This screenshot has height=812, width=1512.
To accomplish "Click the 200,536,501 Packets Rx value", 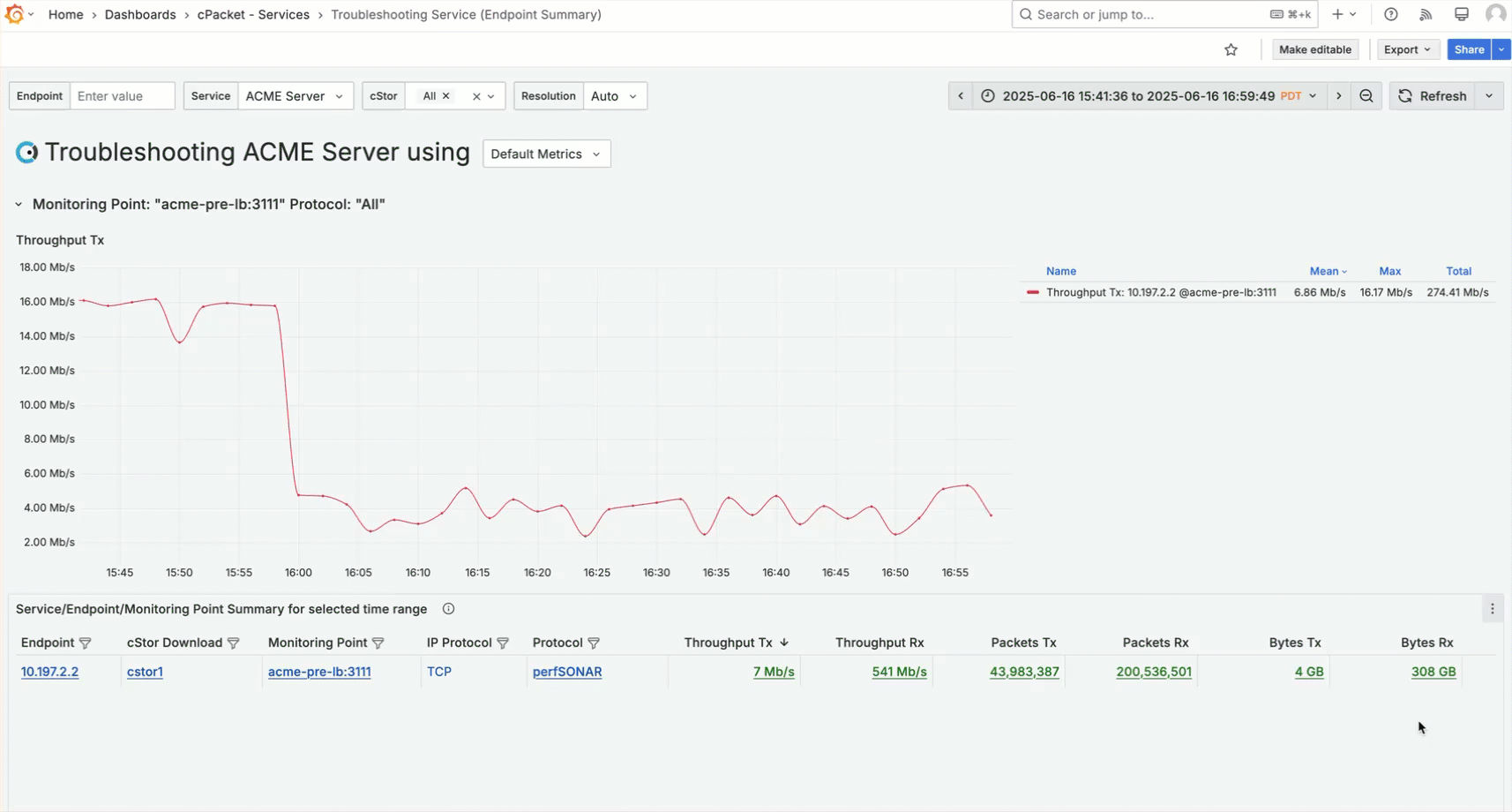I will 1154,672.
